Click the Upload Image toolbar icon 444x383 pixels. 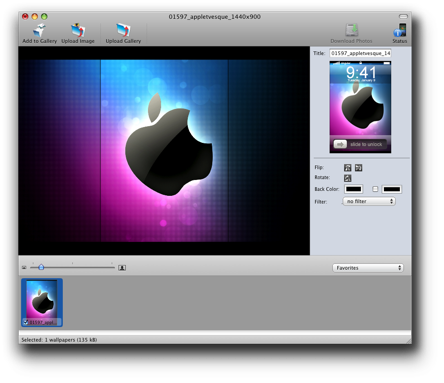point(78,33)
